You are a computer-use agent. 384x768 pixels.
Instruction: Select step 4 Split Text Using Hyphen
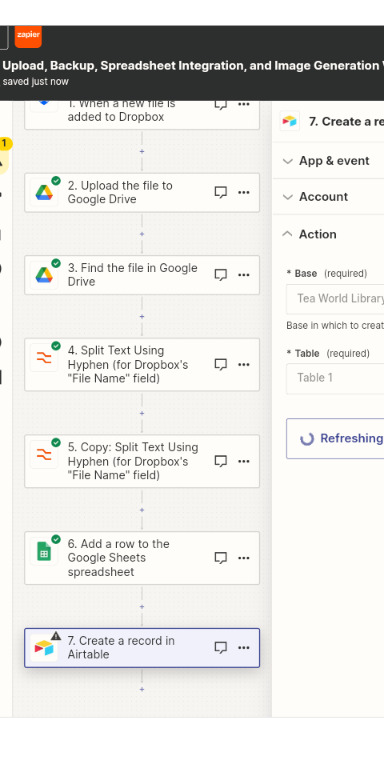pos(142,364)
